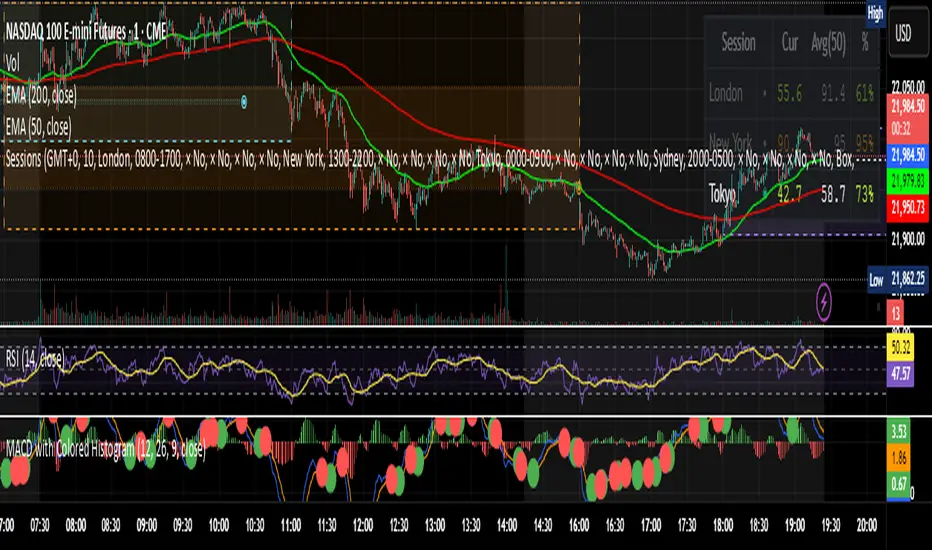Image resolution: width=932 pixels, height=550 pixels.
Task: Click the 21,900.00 price axis label
Action: (908, 238)
